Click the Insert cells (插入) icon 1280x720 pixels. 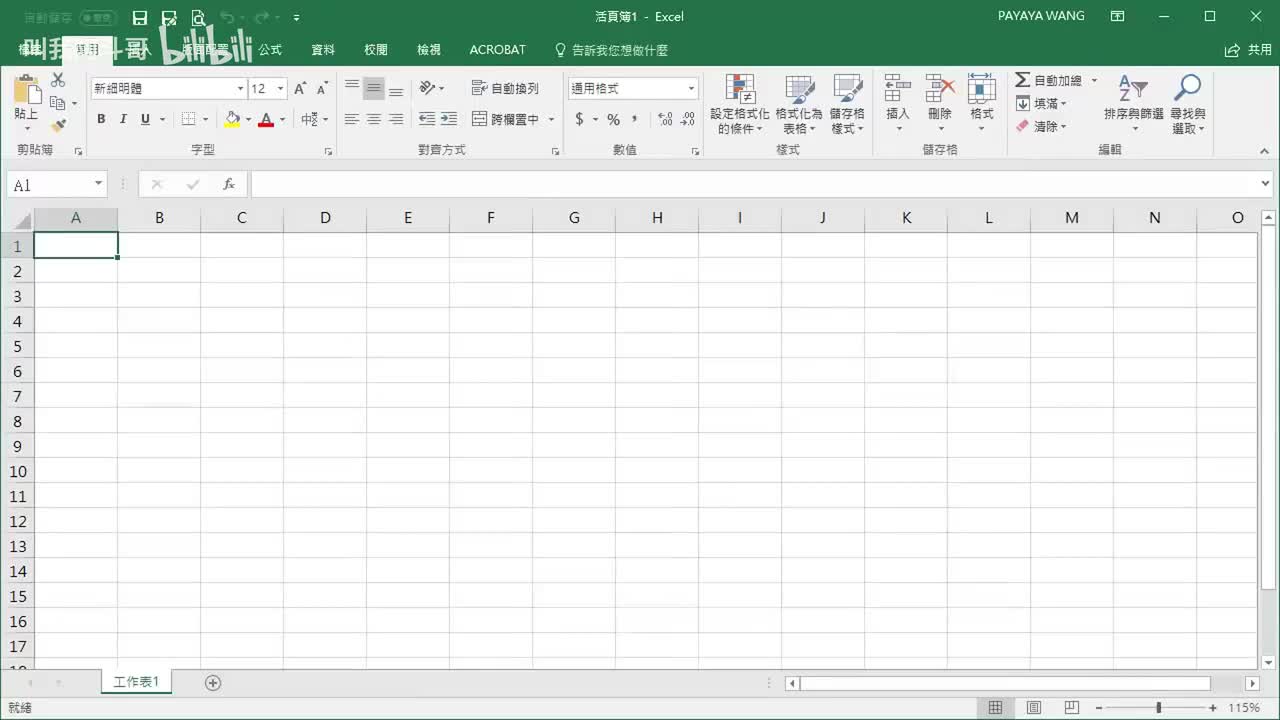[x=898, y=88]
